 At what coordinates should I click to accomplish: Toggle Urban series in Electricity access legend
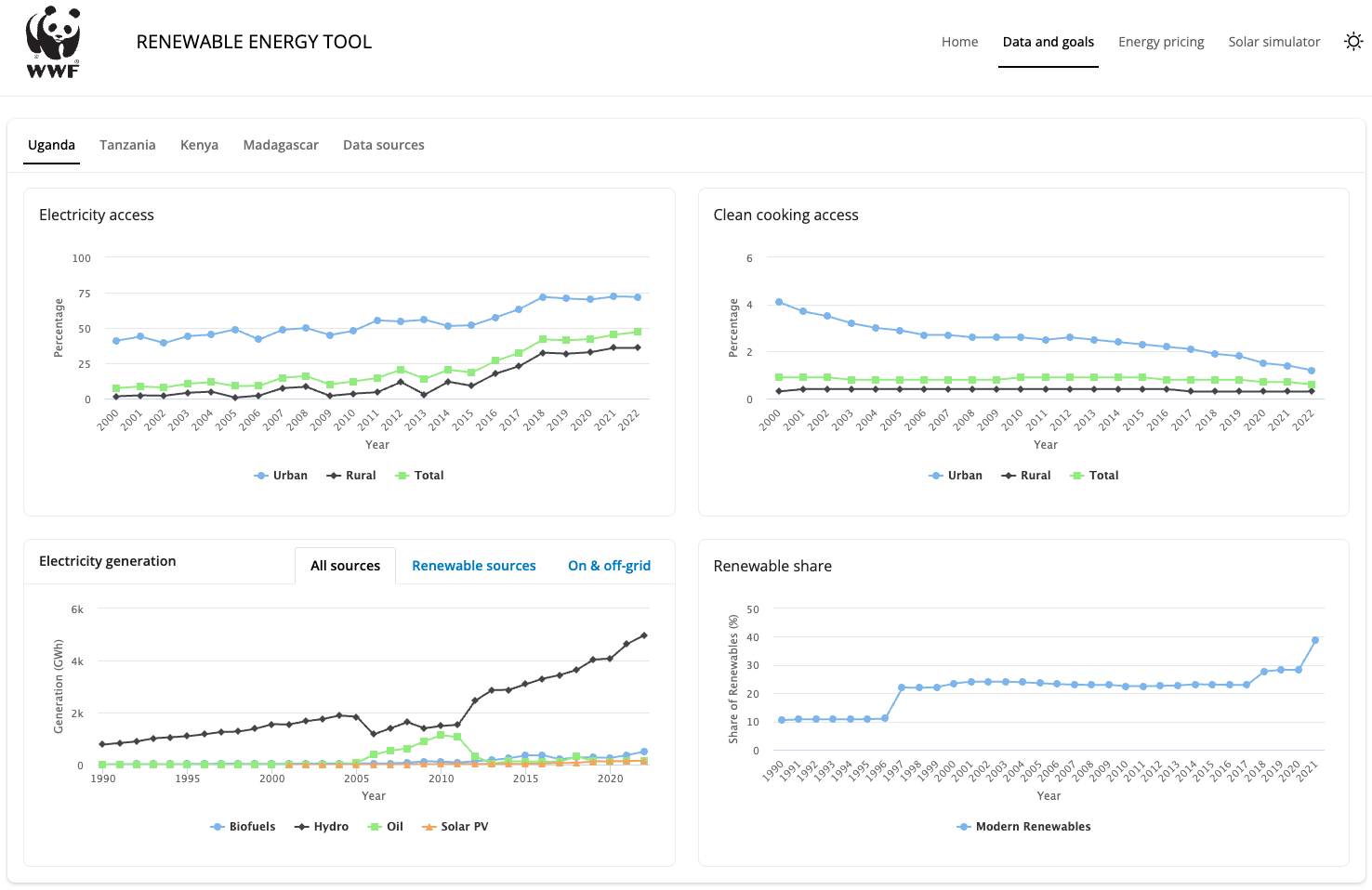(281, 476)
